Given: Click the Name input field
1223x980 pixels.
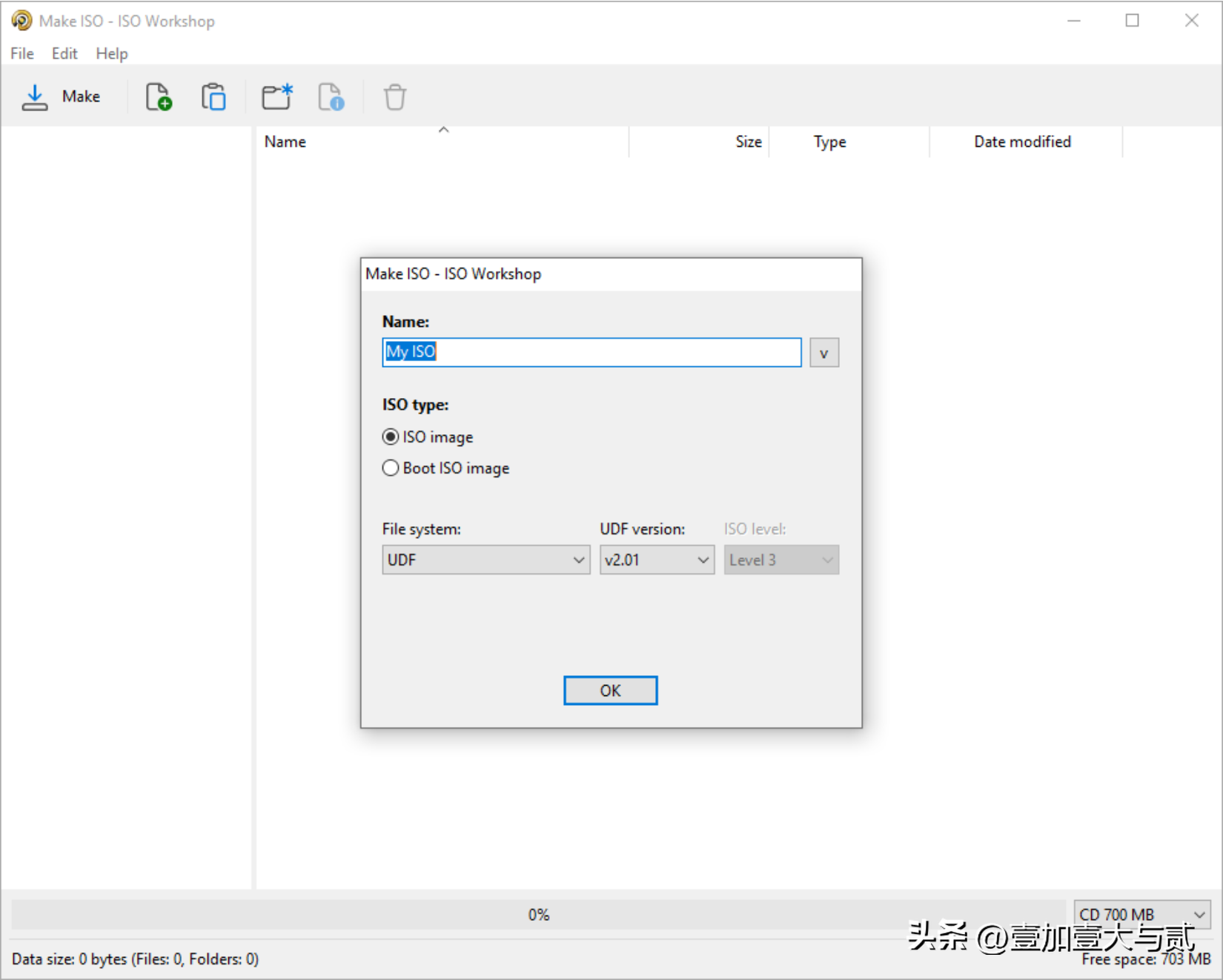Looking at the screenshot, I should point(591,352).
